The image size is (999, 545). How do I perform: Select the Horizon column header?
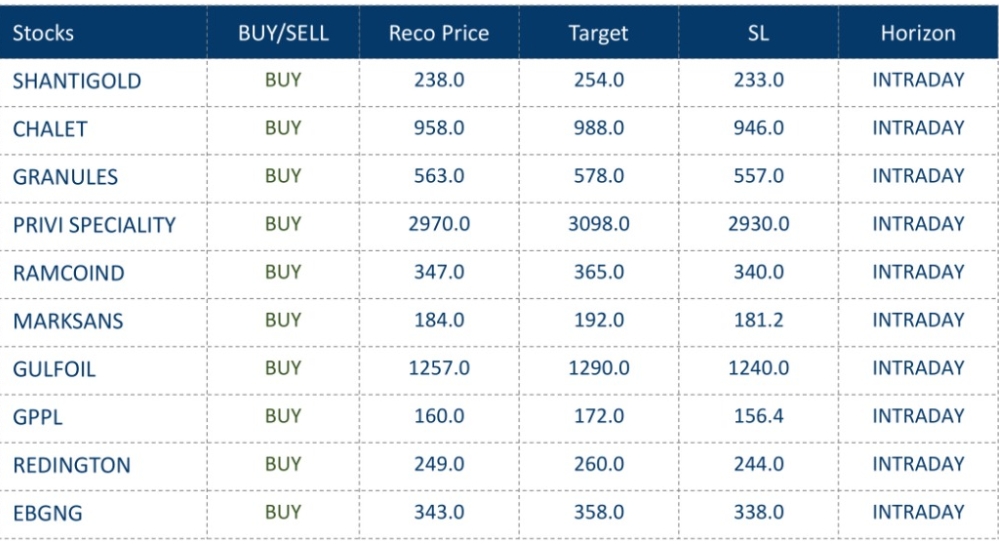click(917, 33)
